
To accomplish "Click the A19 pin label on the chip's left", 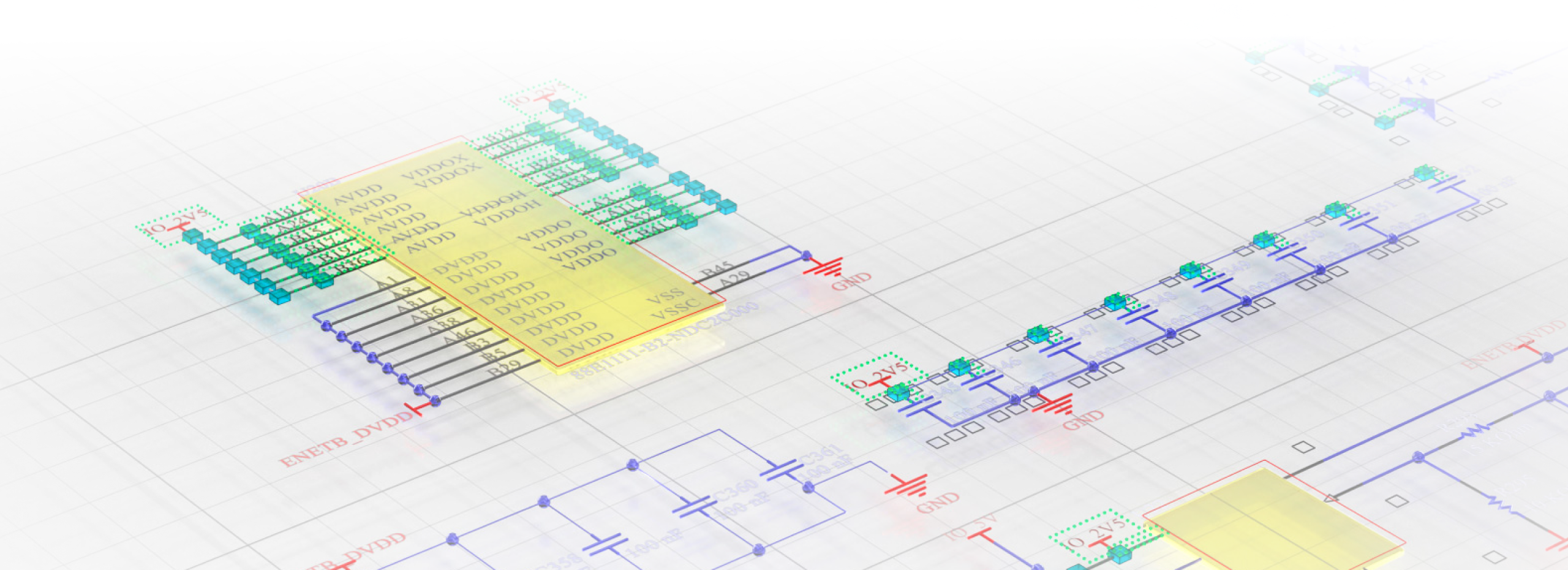I will 279,216.
